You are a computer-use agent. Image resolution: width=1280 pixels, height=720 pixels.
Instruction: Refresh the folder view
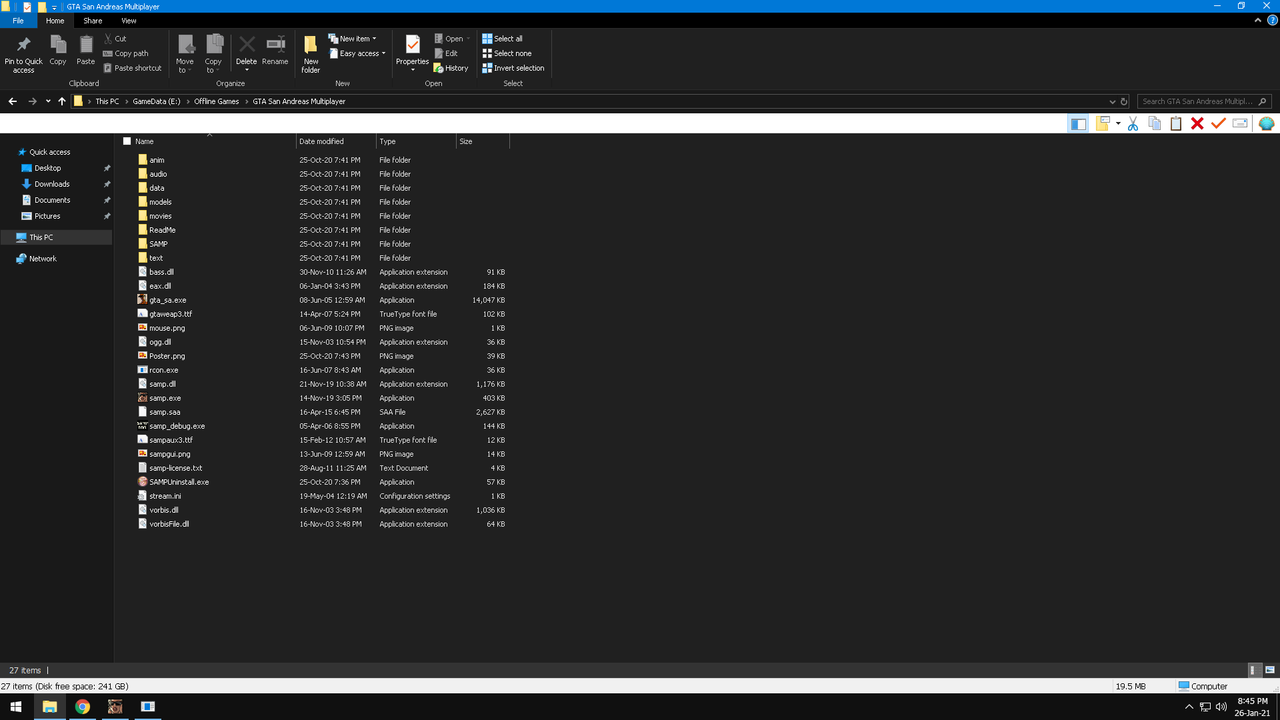click(x=1124, y=101)
